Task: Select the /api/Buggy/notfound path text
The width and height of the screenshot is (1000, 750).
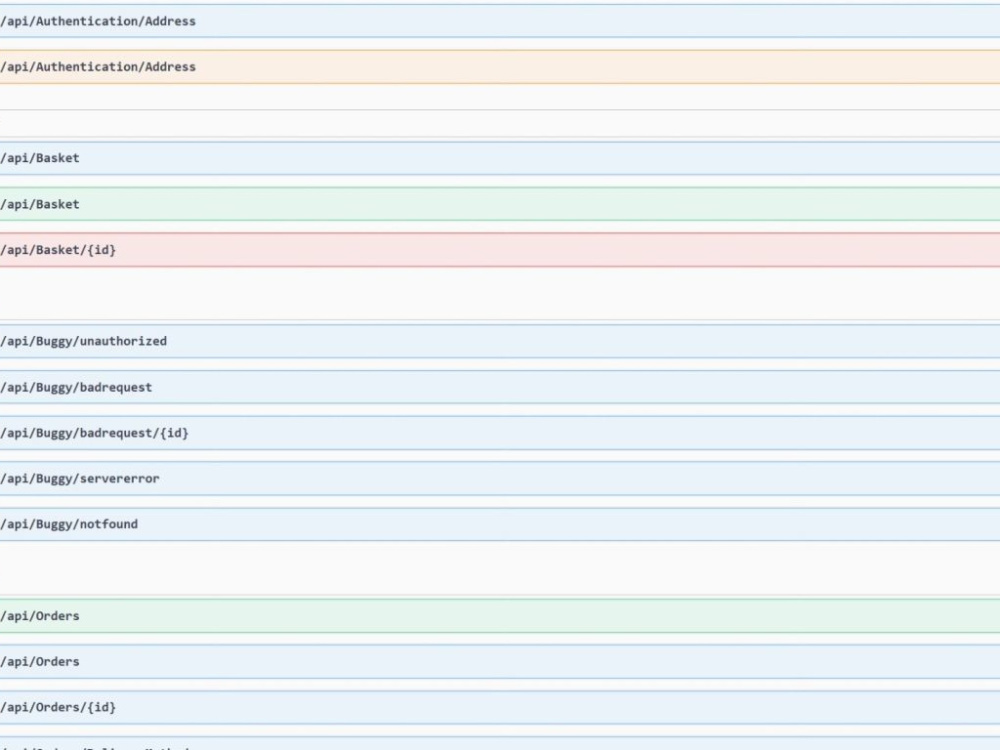Action: click(x=69, y=524)
